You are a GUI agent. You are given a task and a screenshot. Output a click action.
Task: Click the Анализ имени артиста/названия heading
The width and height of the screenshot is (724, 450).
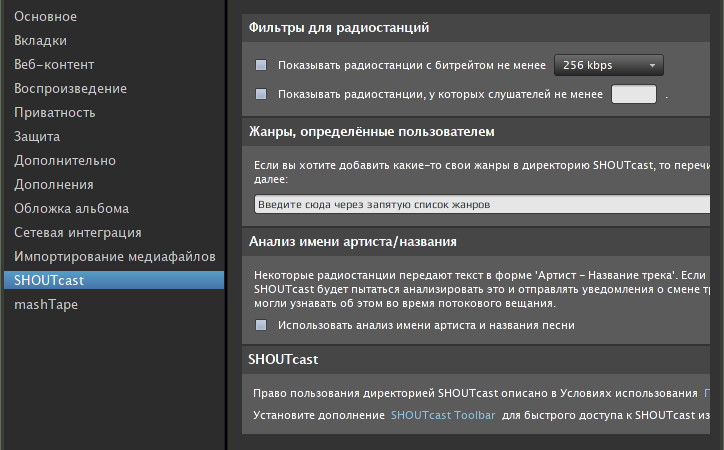point(353,242)
